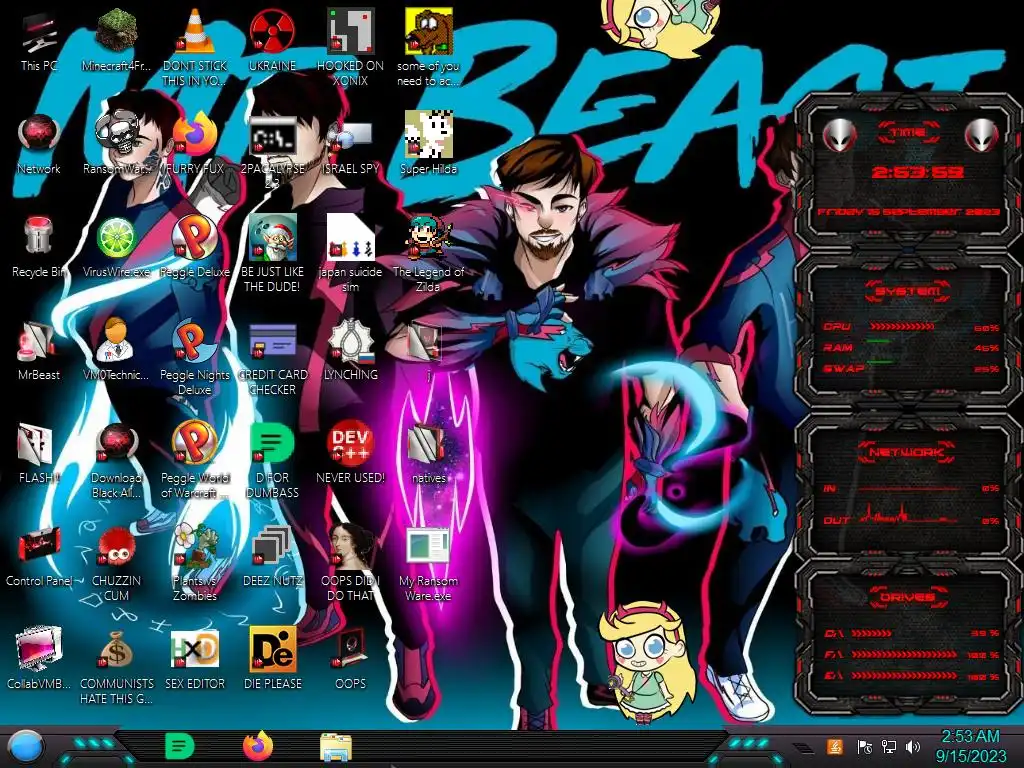Open the DIE PLEASE De icon
1024x768 pixels.
pos(273,649)
